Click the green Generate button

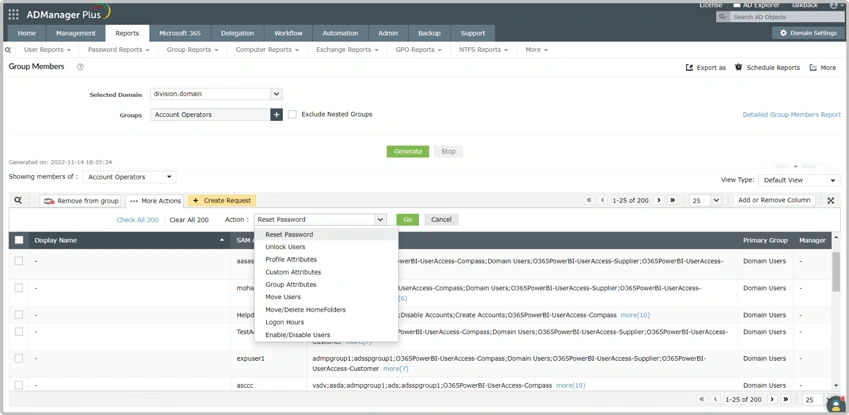[408, 152]
